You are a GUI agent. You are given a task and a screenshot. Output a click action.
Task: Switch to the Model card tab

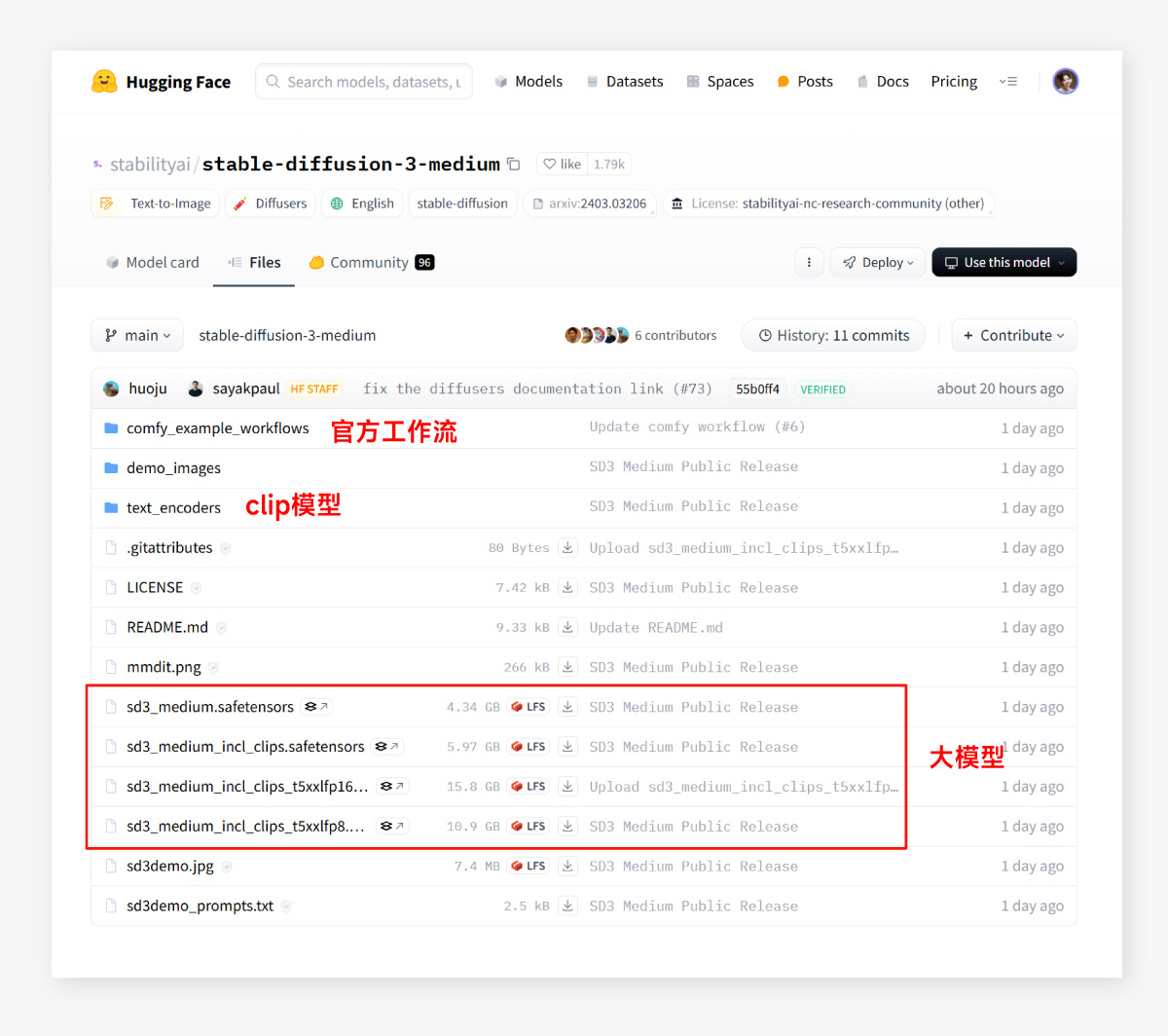[x=162, y=262]
